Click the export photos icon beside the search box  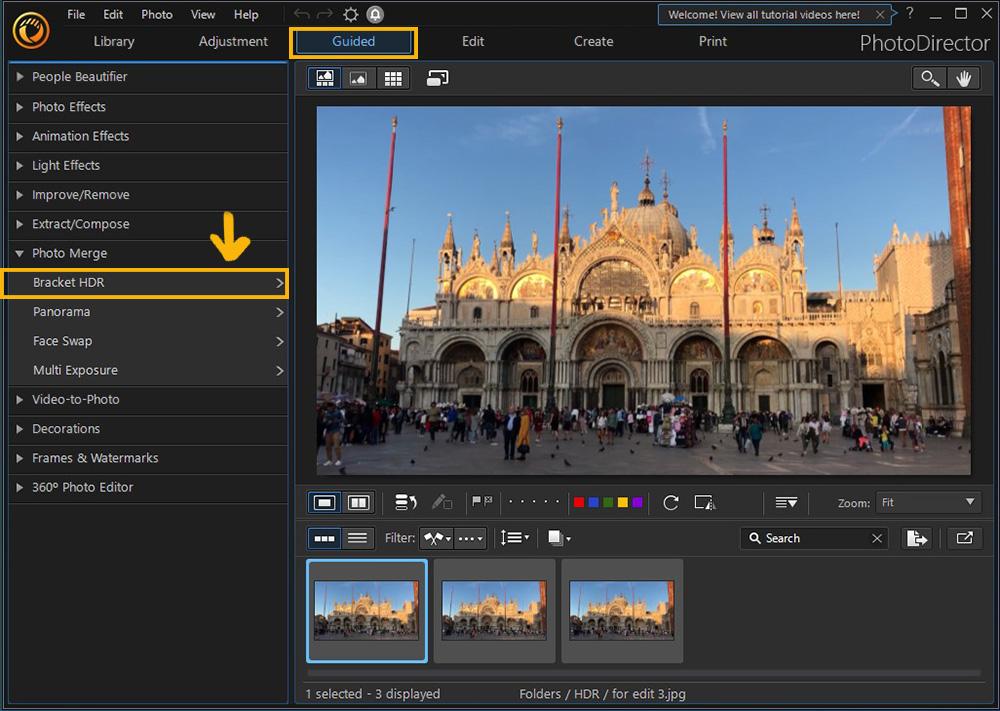[917, 538]
